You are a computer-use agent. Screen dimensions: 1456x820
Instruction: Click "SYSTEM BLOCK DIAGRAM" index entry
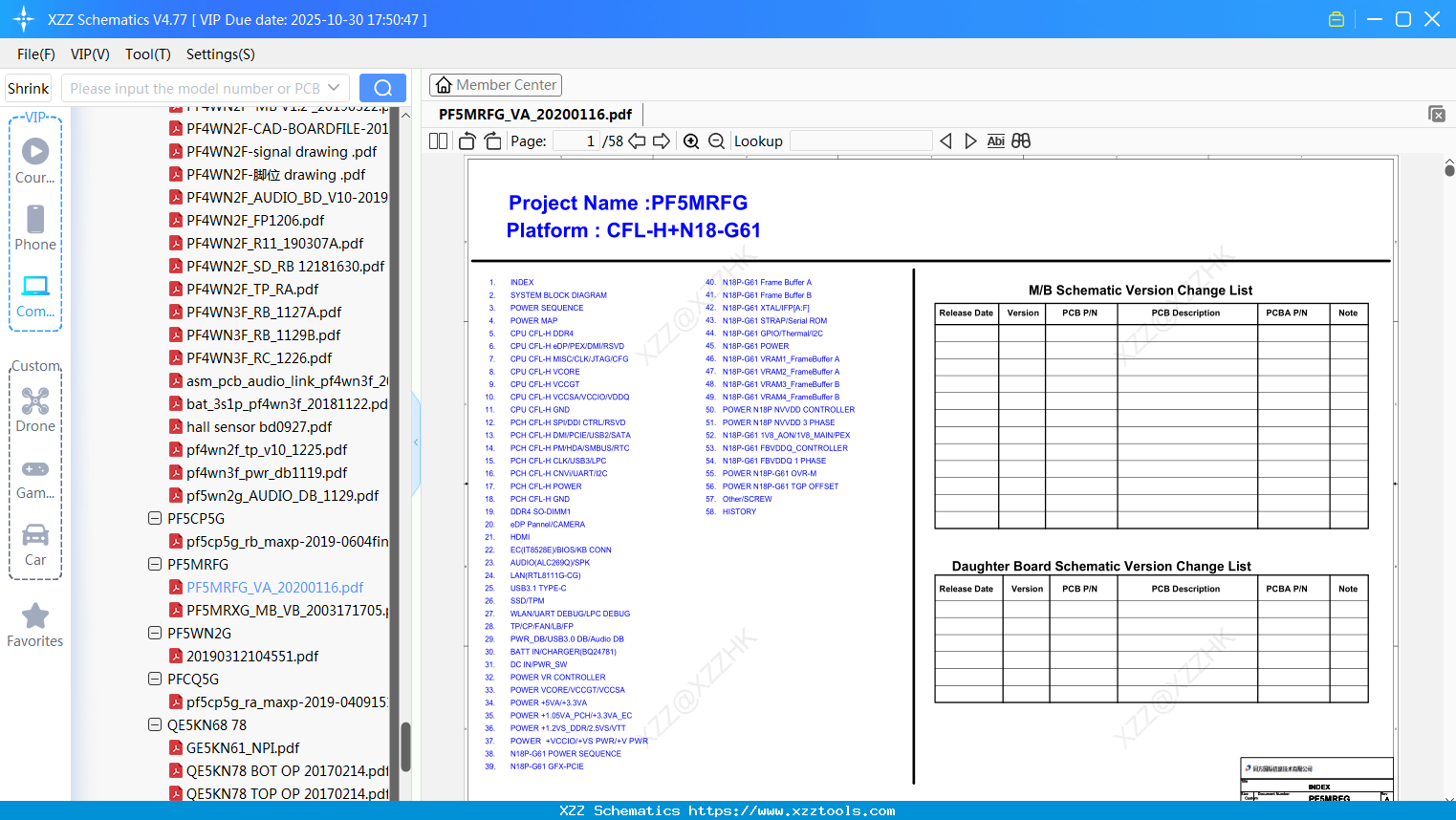coord(558,295)
